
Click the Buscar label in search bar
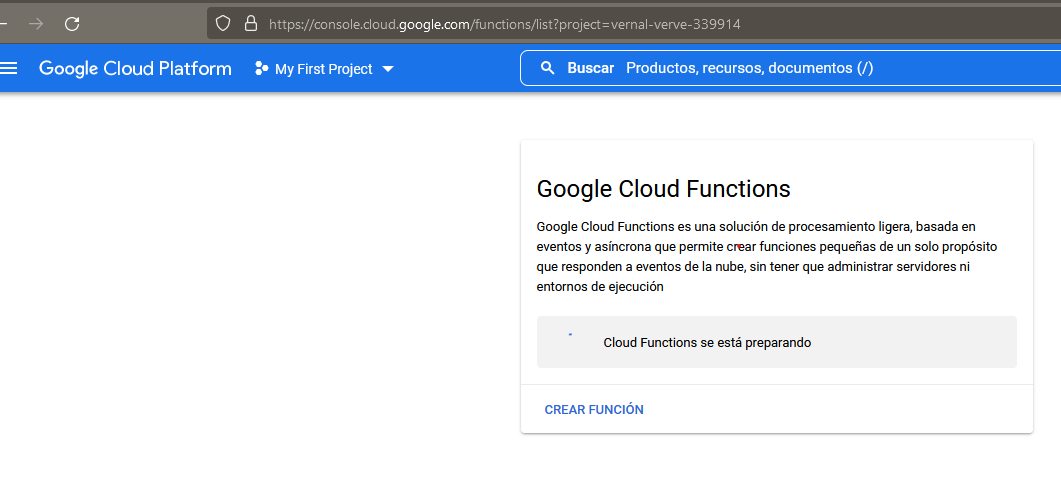(x=591, y=68)
